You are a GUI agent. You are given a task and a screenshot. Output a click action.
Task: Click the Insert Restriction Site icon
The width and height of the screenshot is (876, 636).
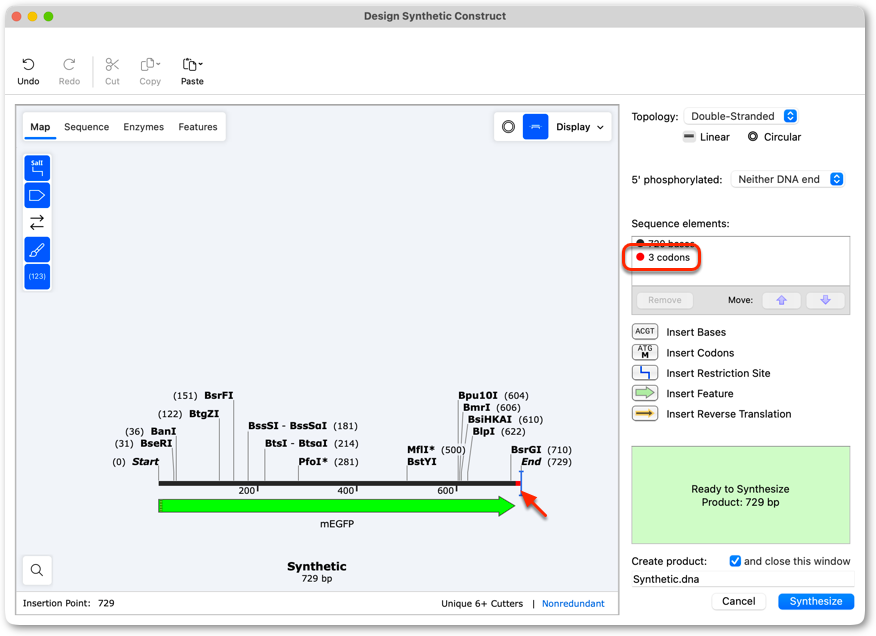[645, 373]
